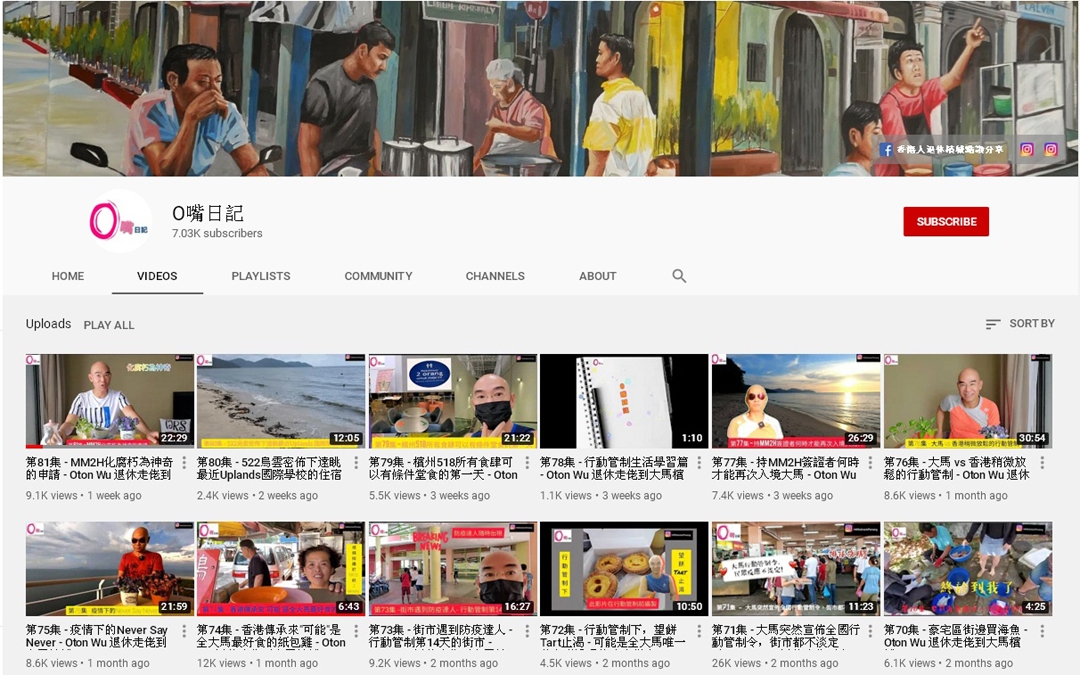Open the Community tab
Viewport: 1080px width, 675px height.
(x=378, y=276)
